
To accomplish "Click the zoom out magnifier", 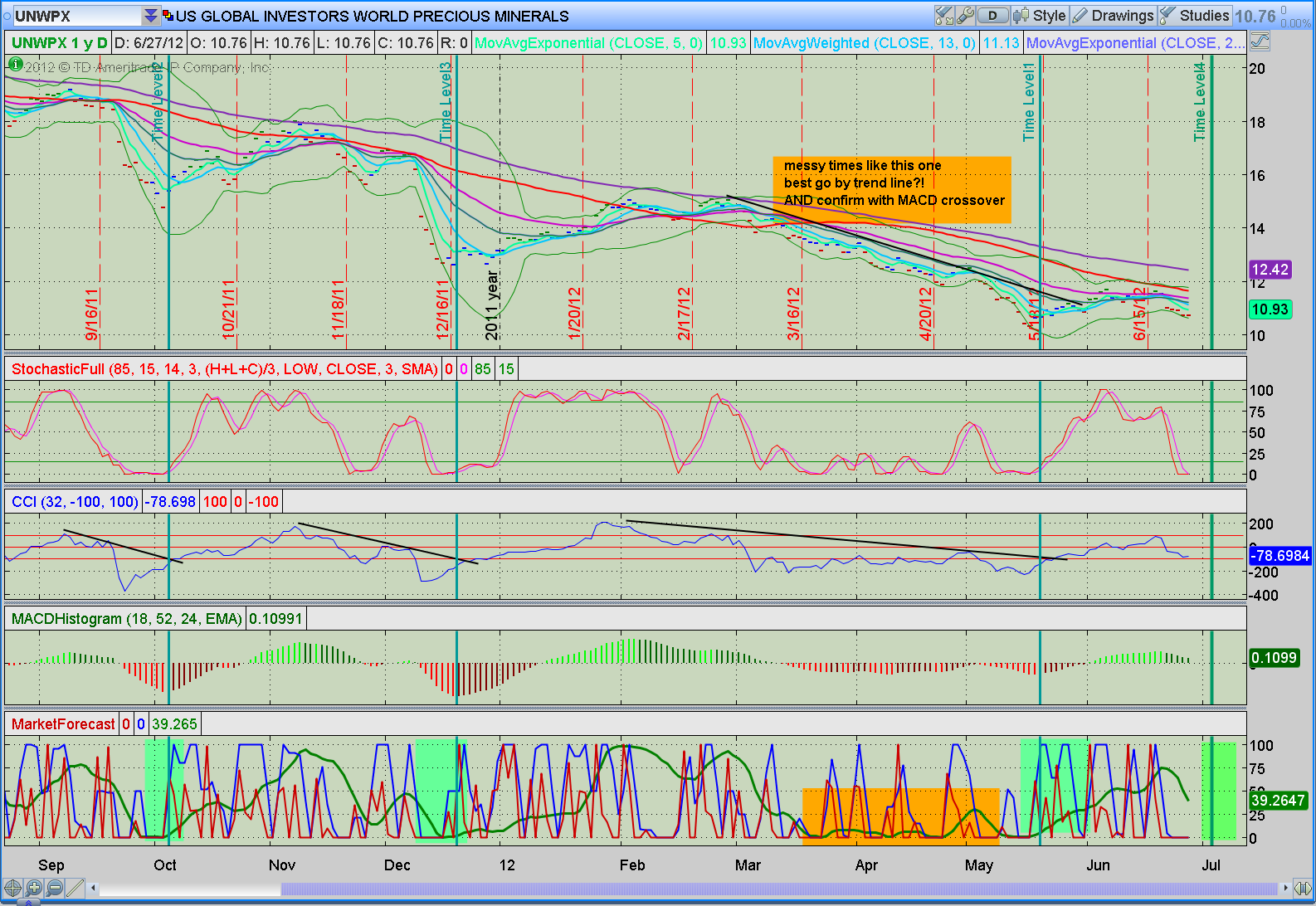I will (55, 888).
